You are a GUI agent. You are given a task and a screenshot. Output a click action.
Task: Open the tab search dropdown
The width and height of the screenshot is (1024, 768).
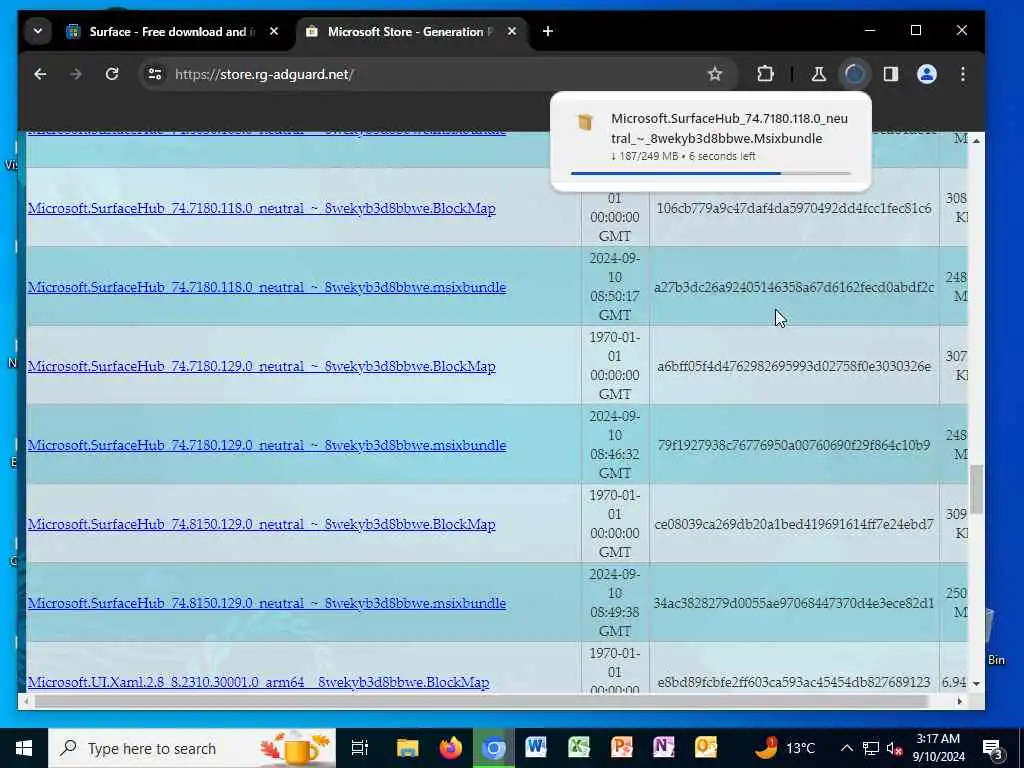pos(38,31)
